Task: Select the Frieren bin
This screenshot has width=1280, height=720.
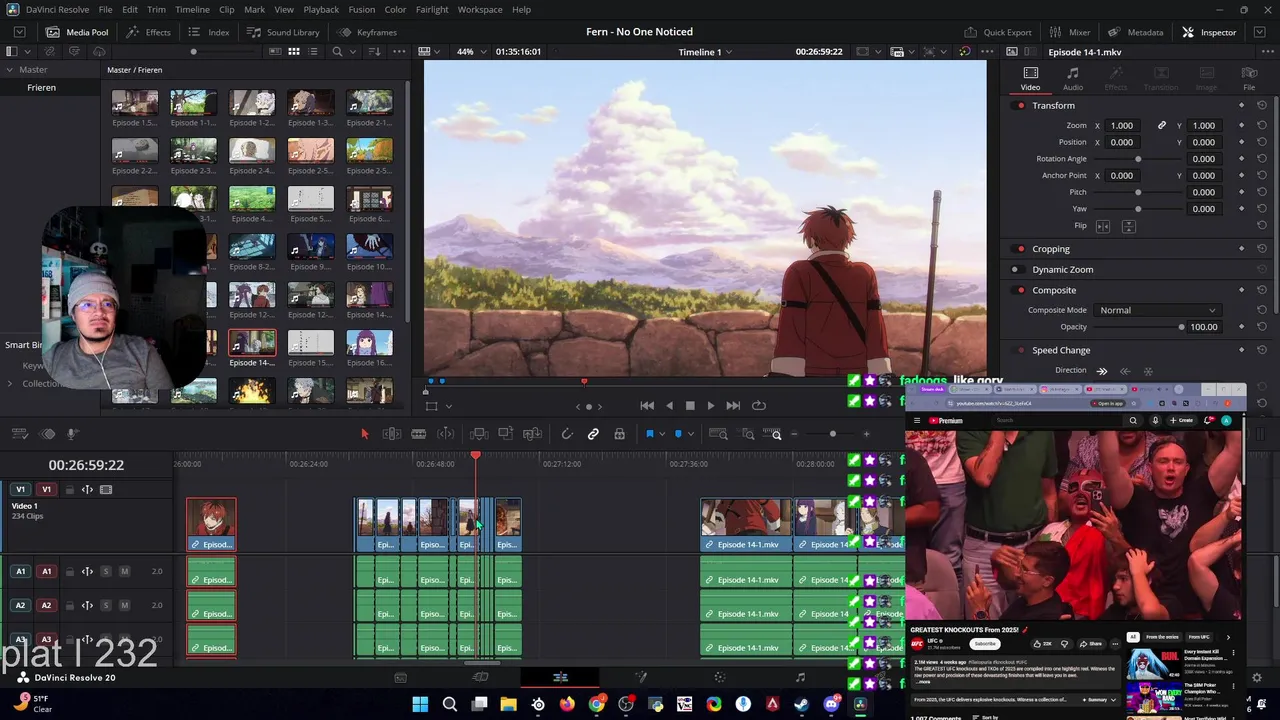Action: click(x=42, y=88)
